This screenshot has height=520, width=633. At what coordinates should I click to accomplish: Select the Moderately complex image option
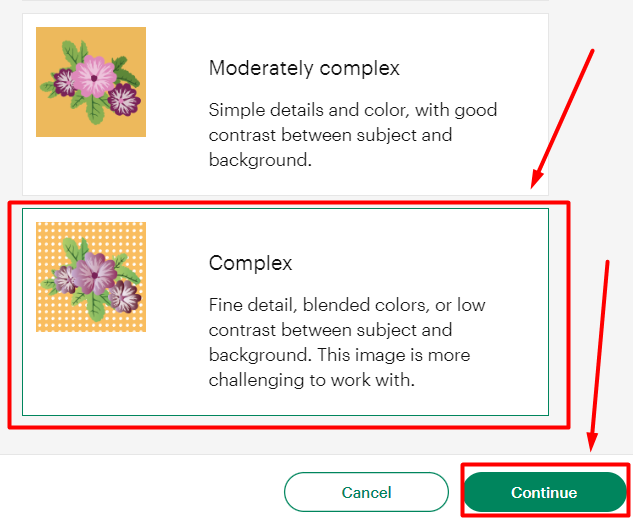click(x=285, y=105)
